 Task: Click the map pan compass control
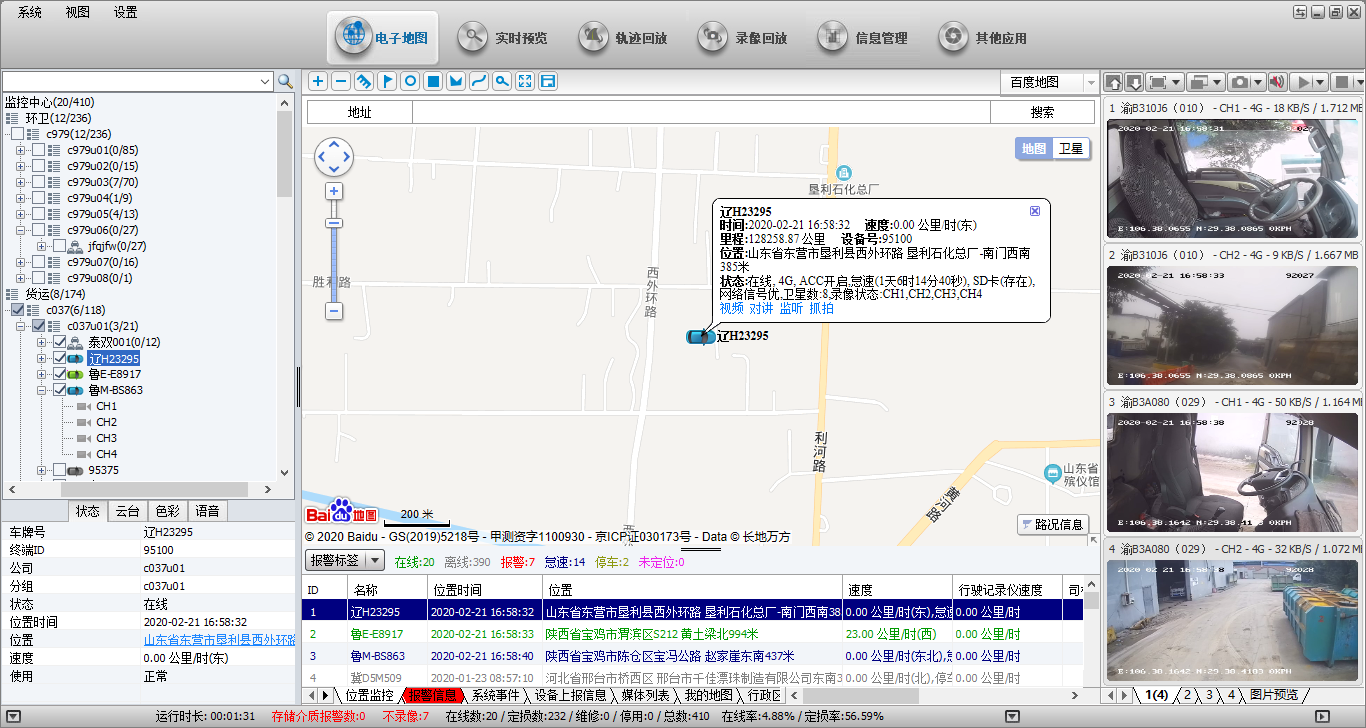click(334, 157)
